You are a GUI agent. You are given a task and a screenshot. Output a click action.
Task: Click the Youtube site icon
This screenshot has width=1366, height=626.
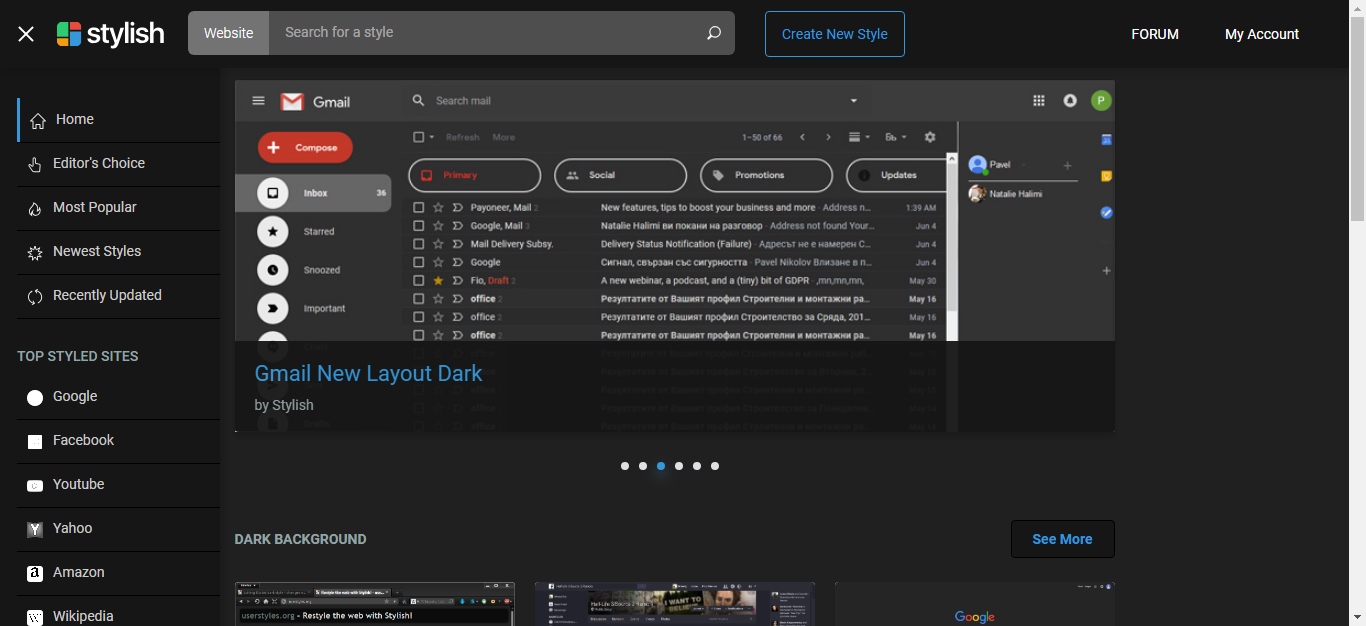35,486
